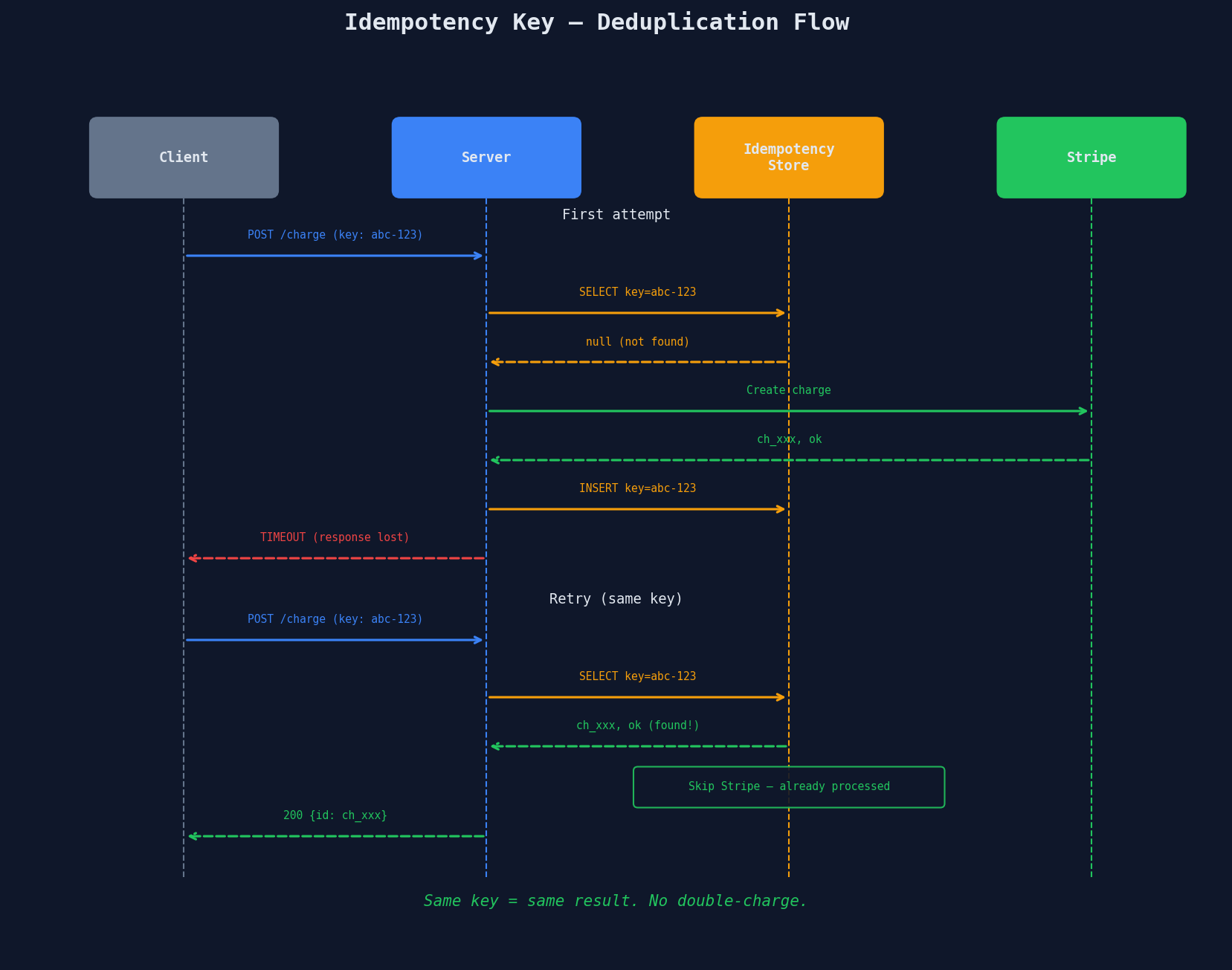Click the orange Idempotency Store box
The height and width of the screenshot is (970, 1232).
[x=789, y=158]
